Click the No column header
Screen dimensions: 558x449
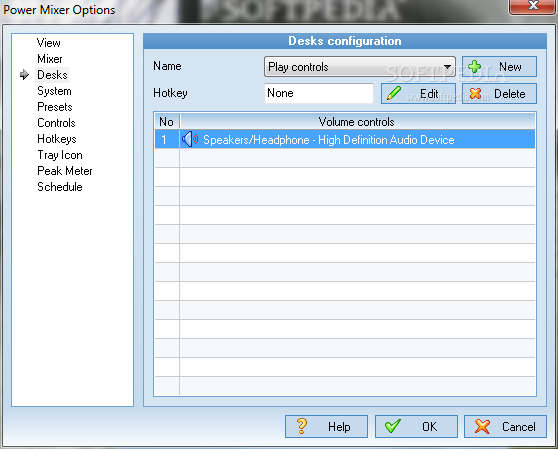[x=167, y=122]
